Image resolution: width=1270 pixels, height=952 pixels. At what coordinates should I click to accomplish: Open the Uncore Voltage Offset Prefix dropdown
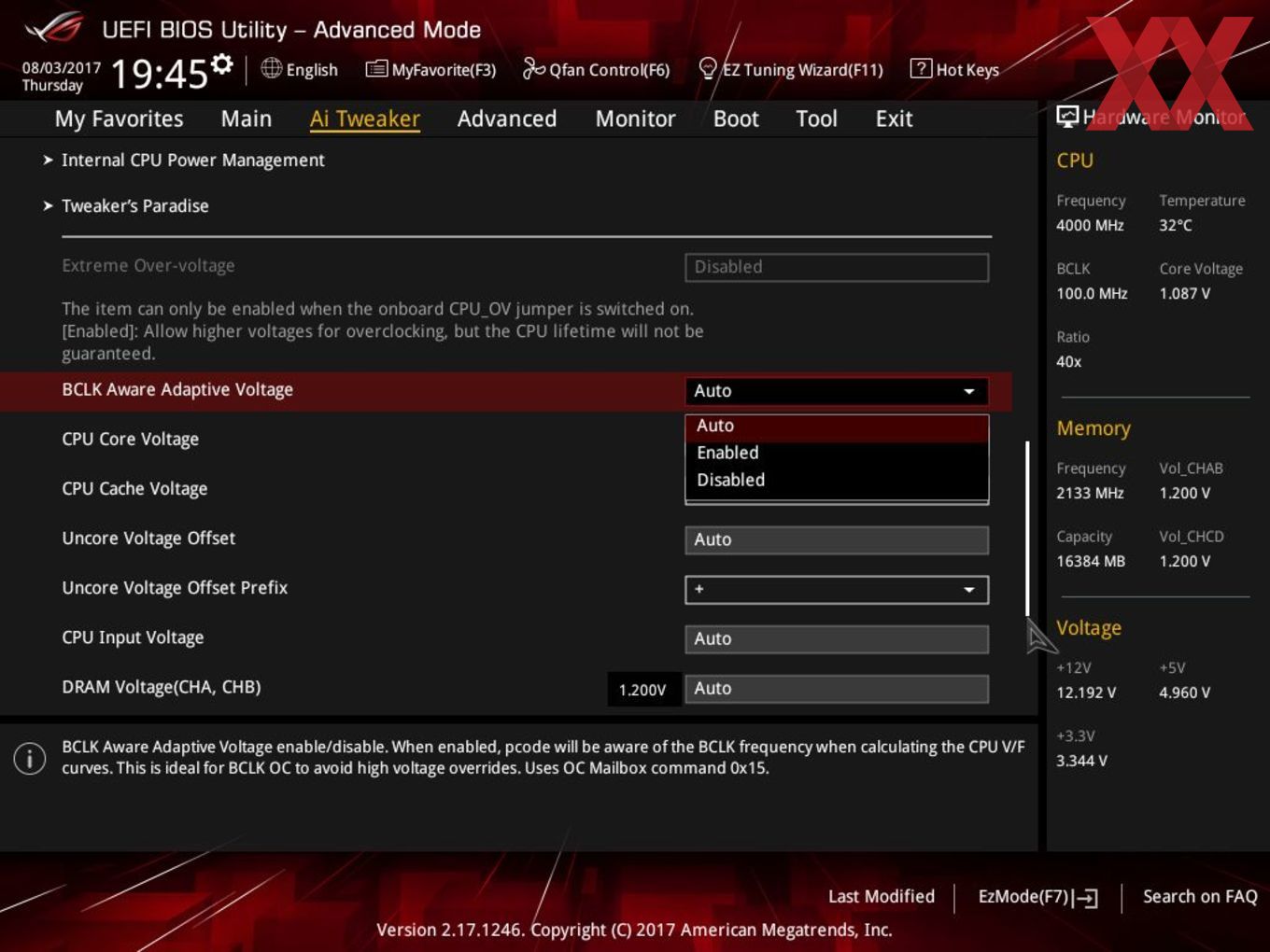coord(837,589)
